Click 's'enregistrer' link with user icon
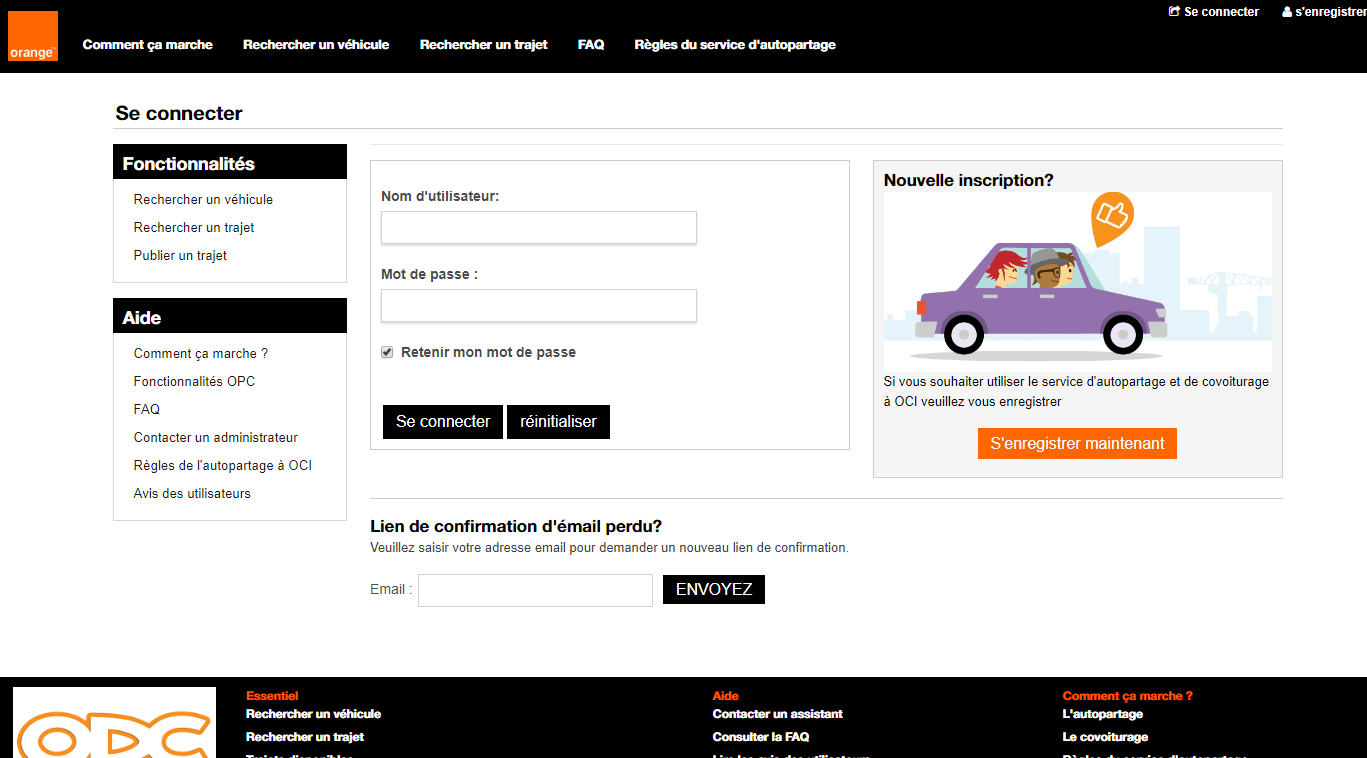Image resolution: width=1367 pixels, height=758 pixels. [x=1324, y=12]
